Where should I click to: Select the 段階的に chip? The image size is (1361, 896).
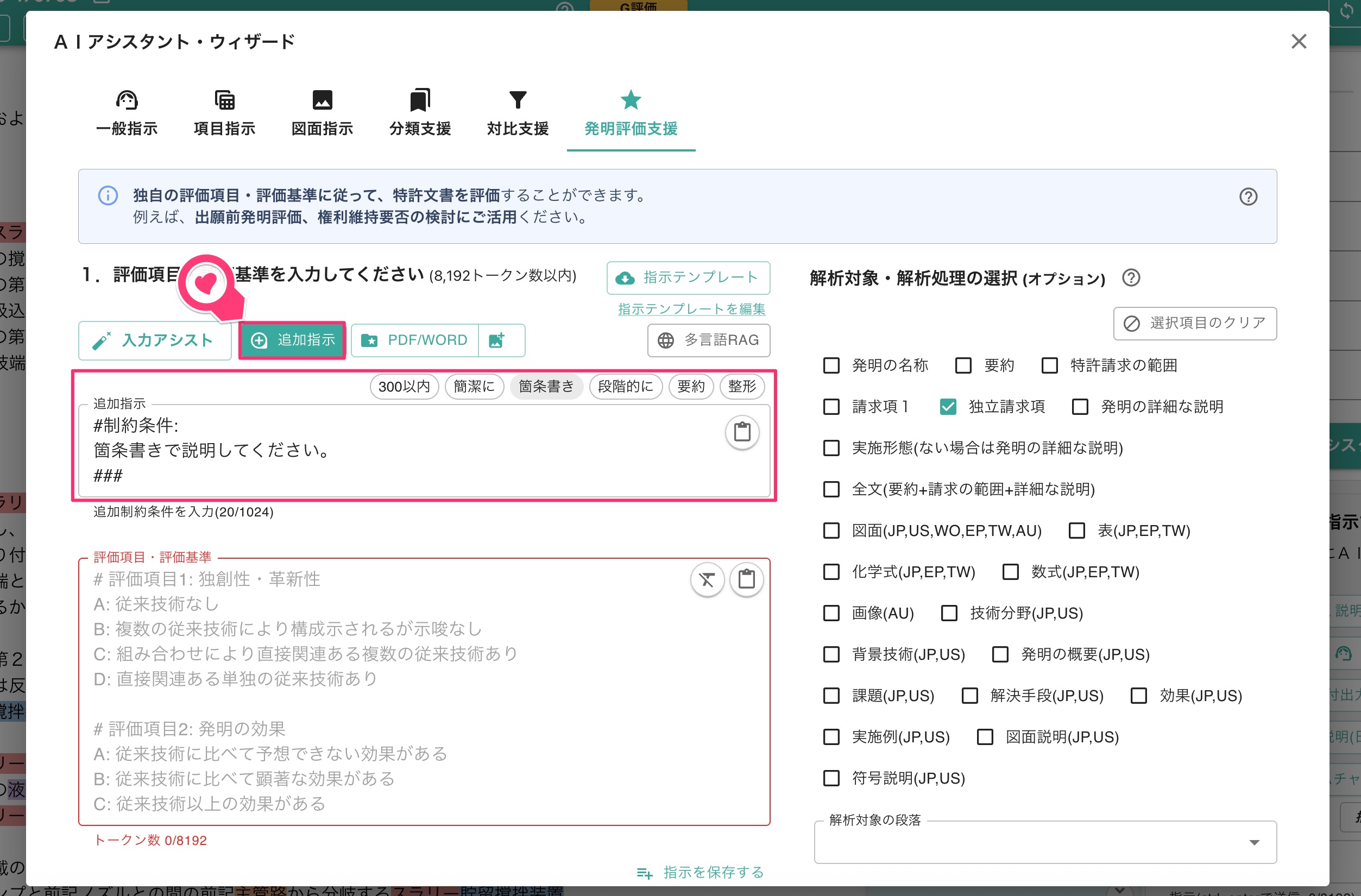tap(625, 387)
